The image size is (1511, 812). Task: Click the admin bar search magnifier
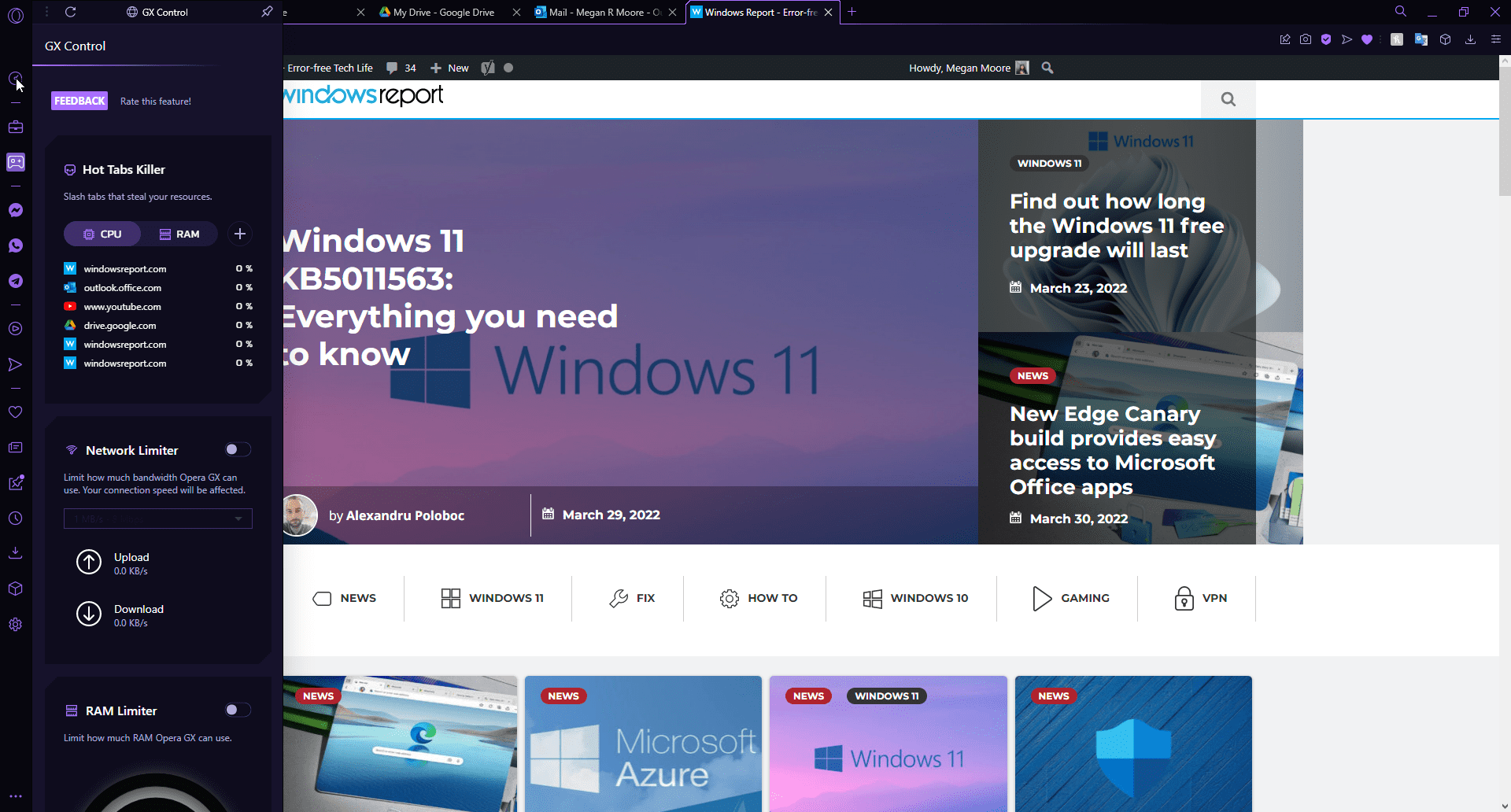[x=1047, y=68]
